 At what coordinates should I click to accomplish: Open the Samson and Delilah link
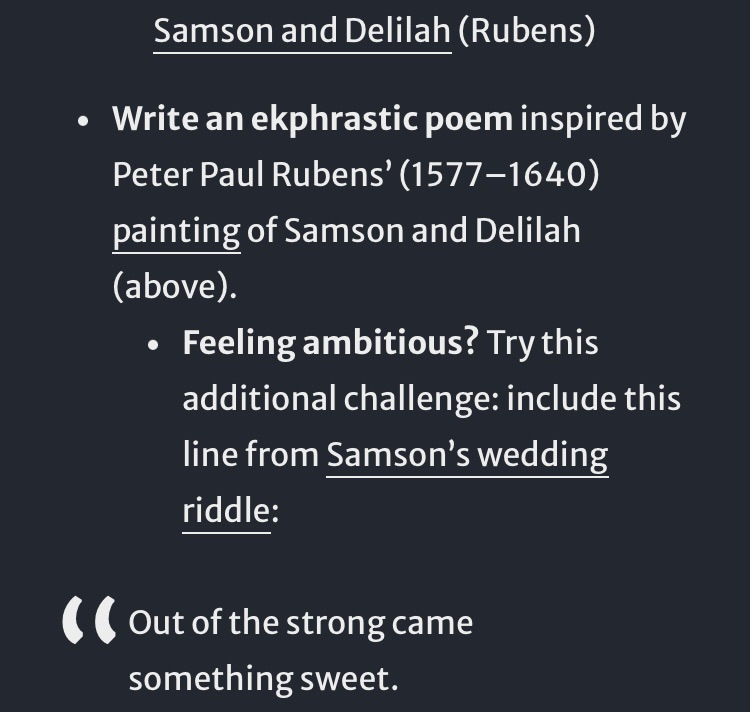[x=302, y=31]
